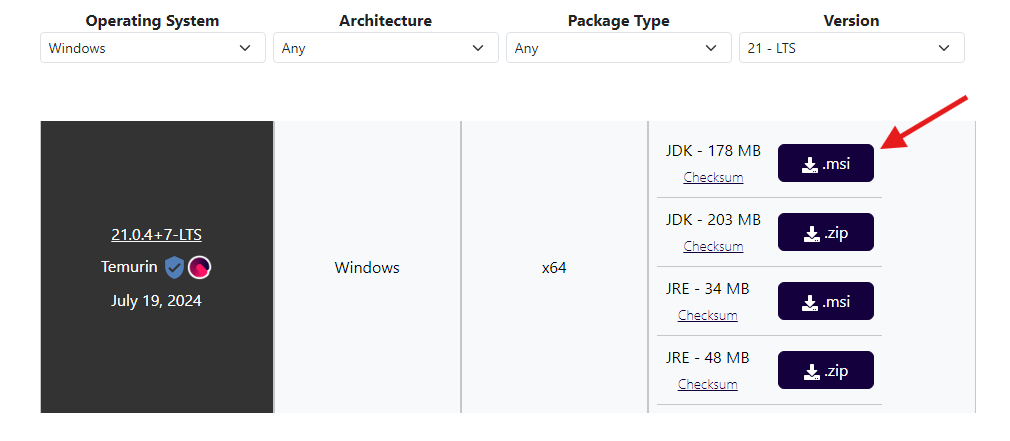Viewport: 1010px width, 441px height.
Task: Click the Package Type heading label
Action: tap(618, 21)
